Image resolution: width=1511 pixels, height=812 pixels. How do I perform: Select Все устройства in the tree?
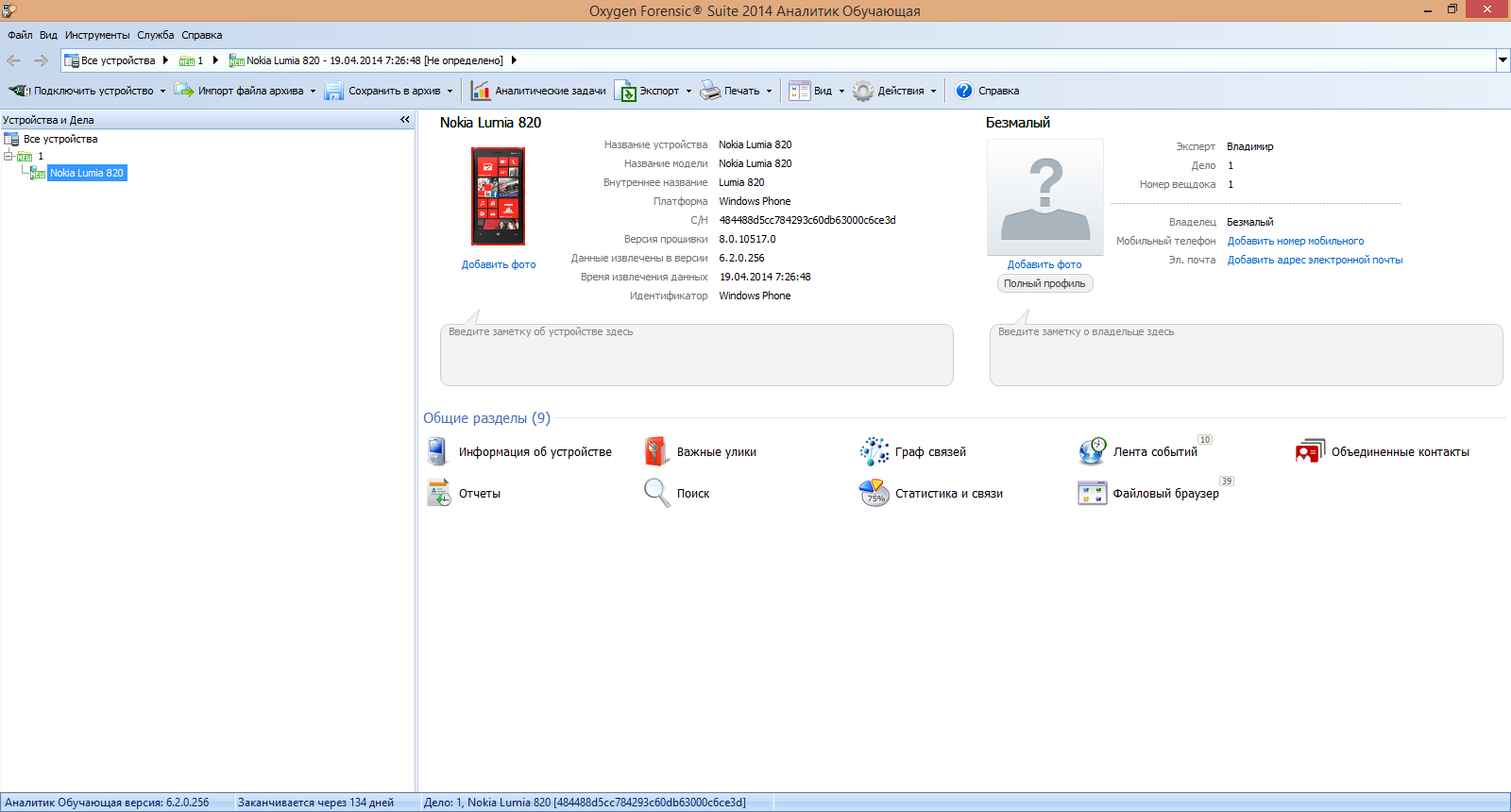(60, 139)
